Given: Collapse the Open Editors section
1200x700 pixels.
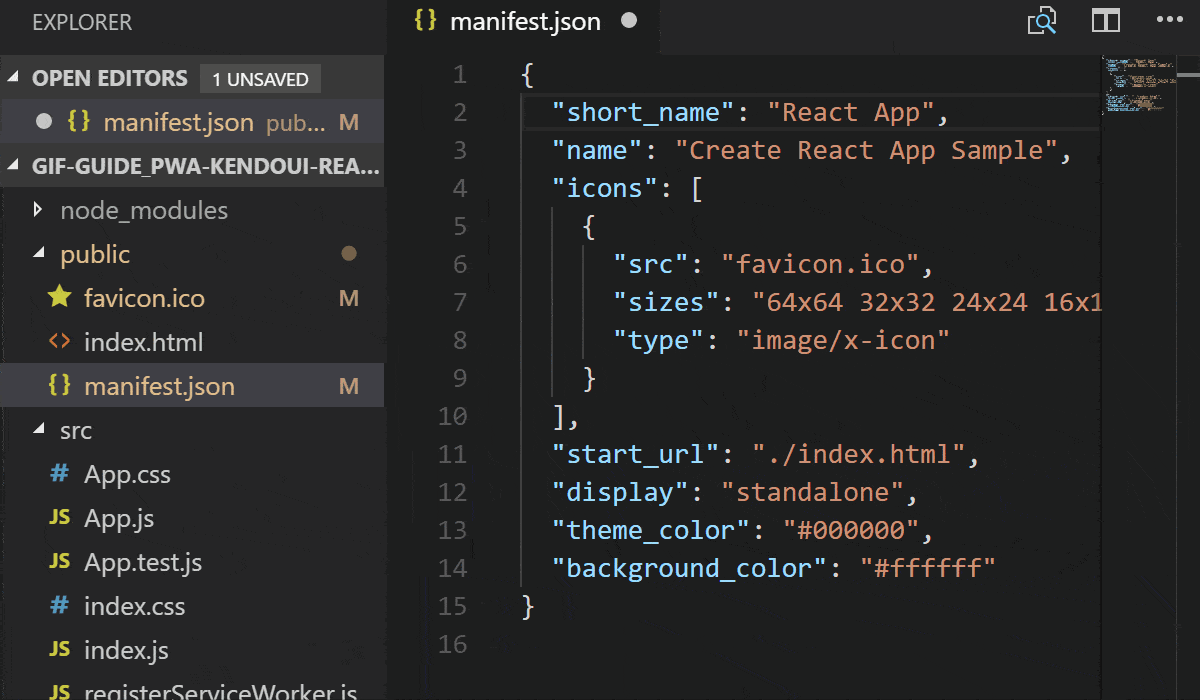Looking at the screenshot, I should (x=14, y=78).
